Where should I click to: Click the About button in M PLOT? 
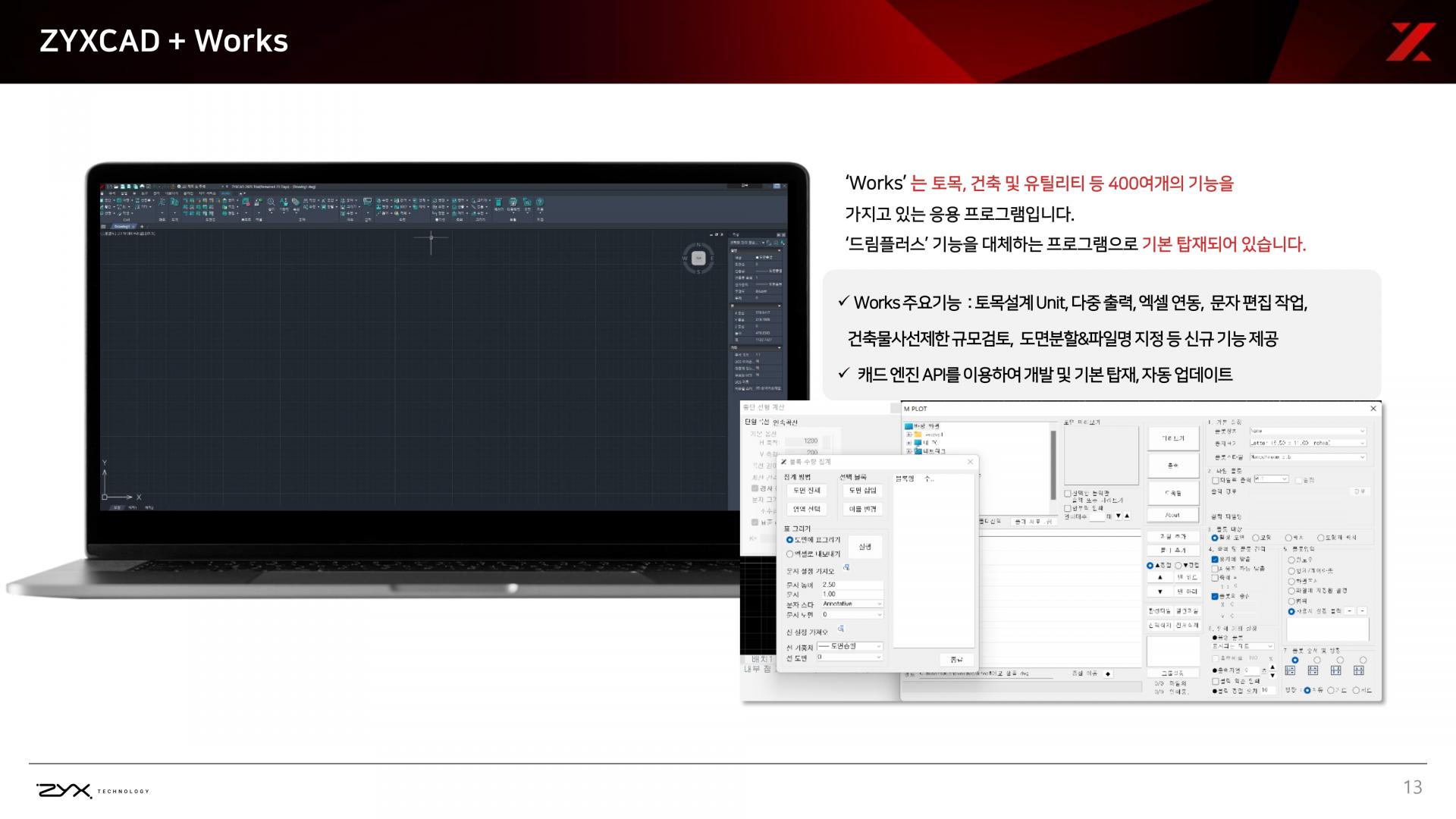click(1172, 515)
